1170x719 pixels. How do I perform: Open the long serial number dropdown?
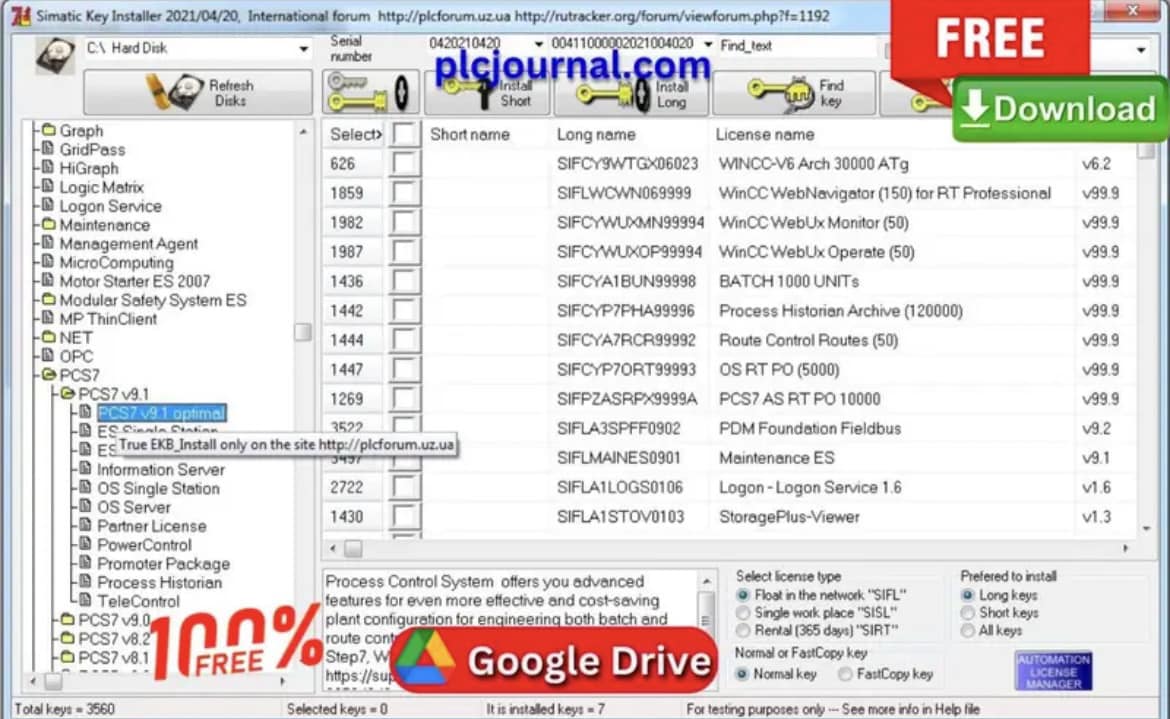click(707, 44)
